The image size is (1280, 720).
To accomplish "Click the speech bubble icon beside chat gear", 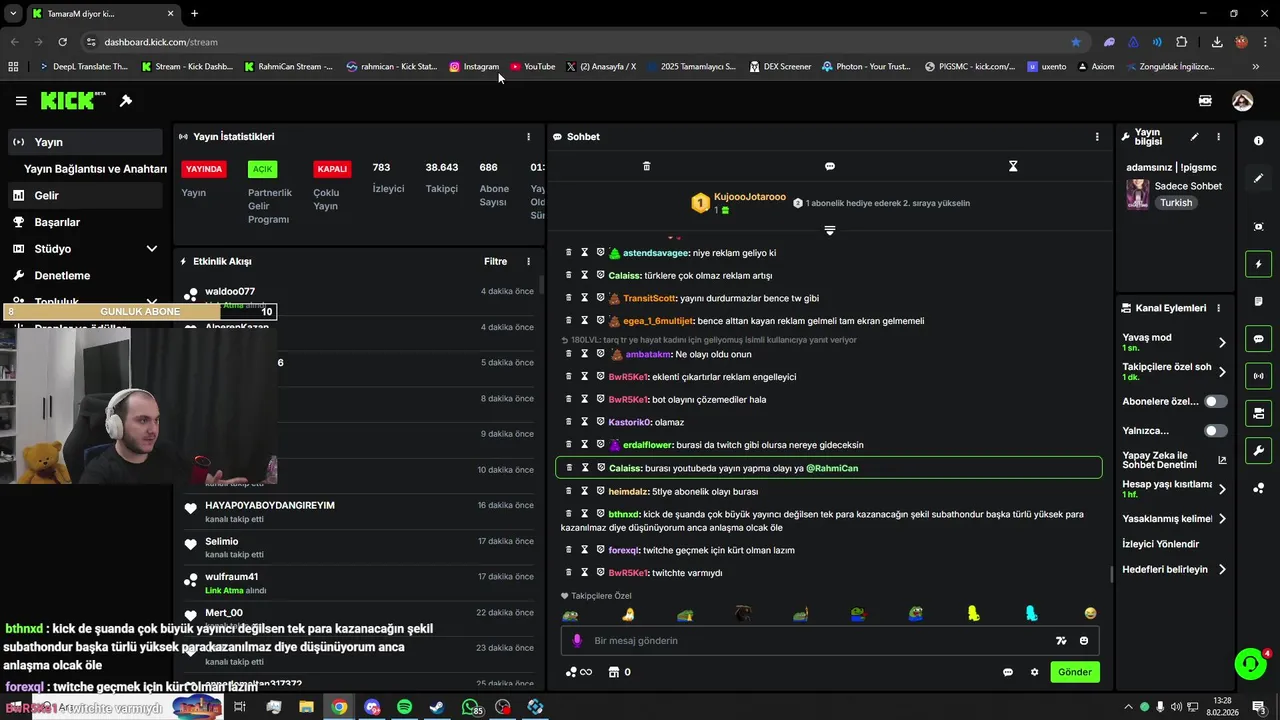I will 1008,672.
